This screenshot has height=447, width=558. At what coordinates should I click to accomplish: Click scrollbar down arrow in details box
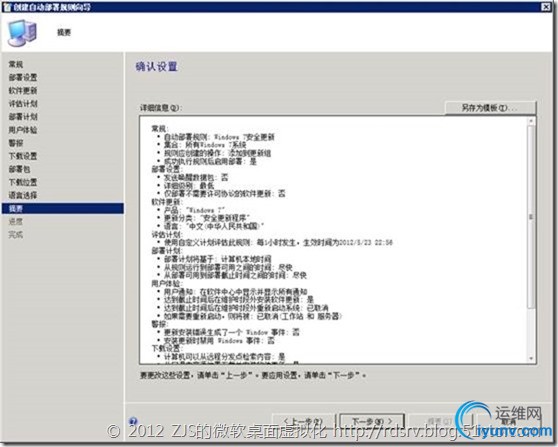tap(531, 358)
